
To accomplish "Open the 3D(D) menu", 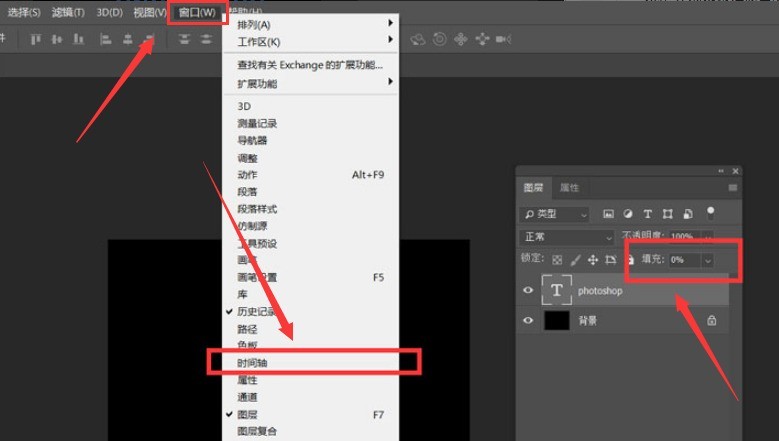I will pos(110,12).
